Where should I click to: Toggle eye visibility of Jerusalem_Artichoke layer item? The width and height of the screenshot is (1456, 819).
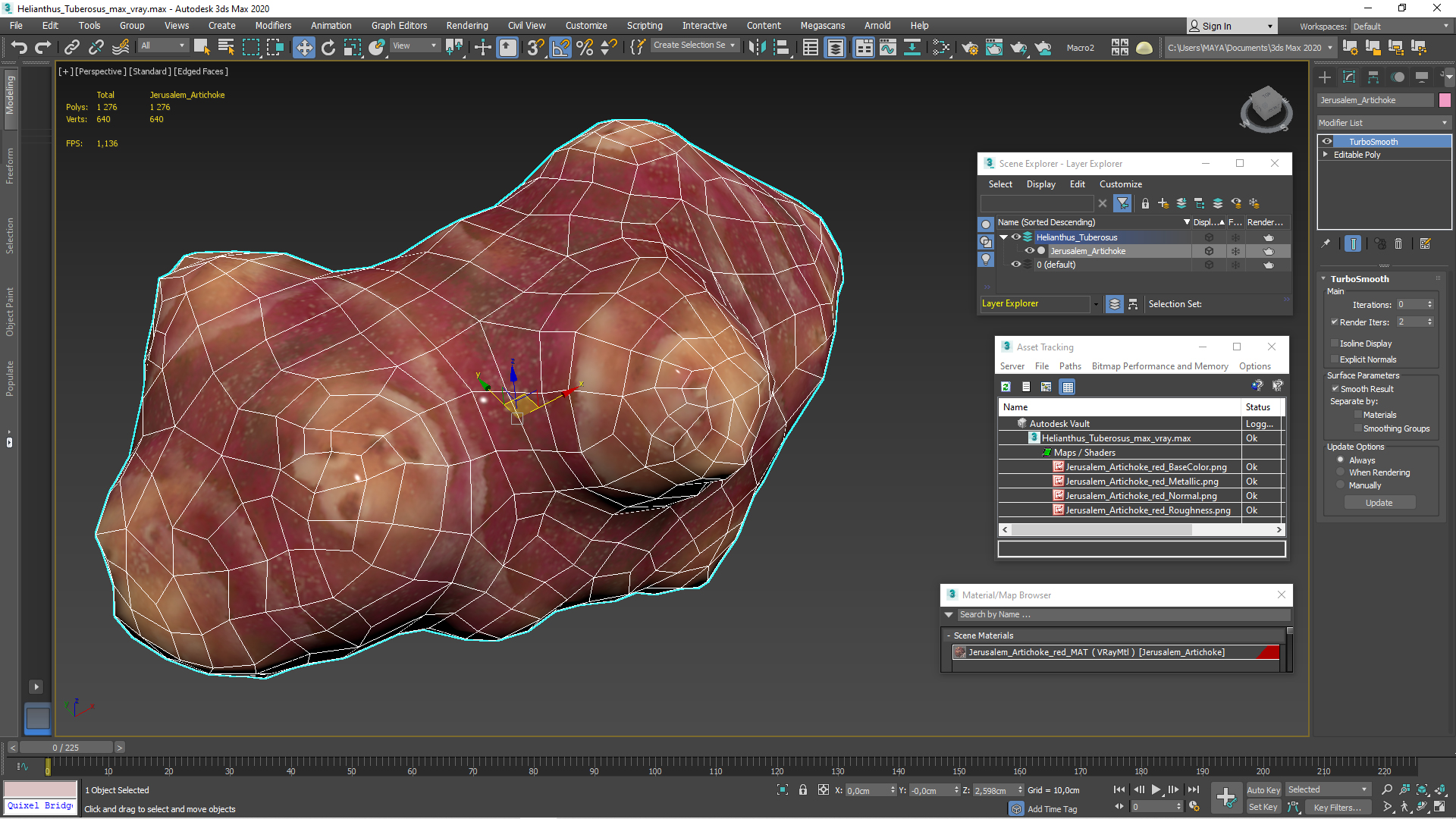tap(1030, 250)
